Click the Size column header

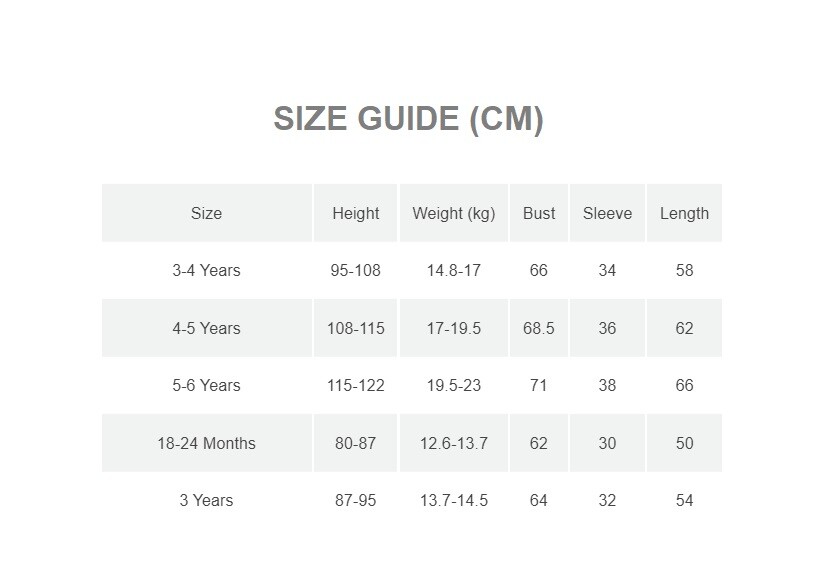tap(206, 213)
